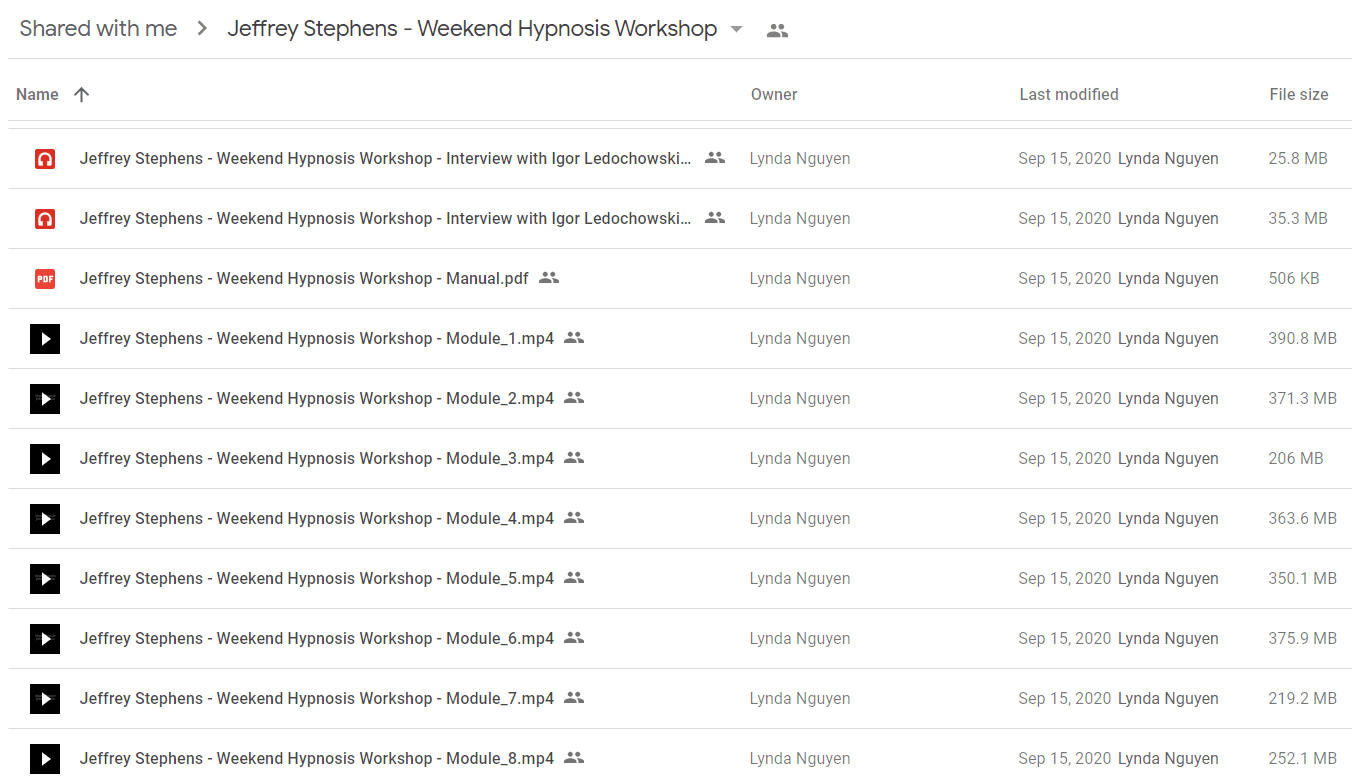
Task: Click modifier Lynda Nguyen beside date in Module_7.mp4 row
Action: (x=1168, y=699)
